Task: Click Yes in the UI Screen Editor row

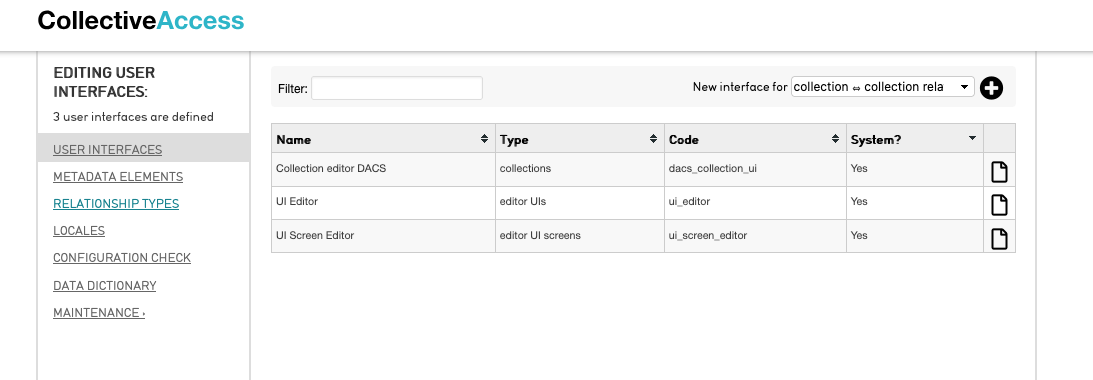Action: 859,236
